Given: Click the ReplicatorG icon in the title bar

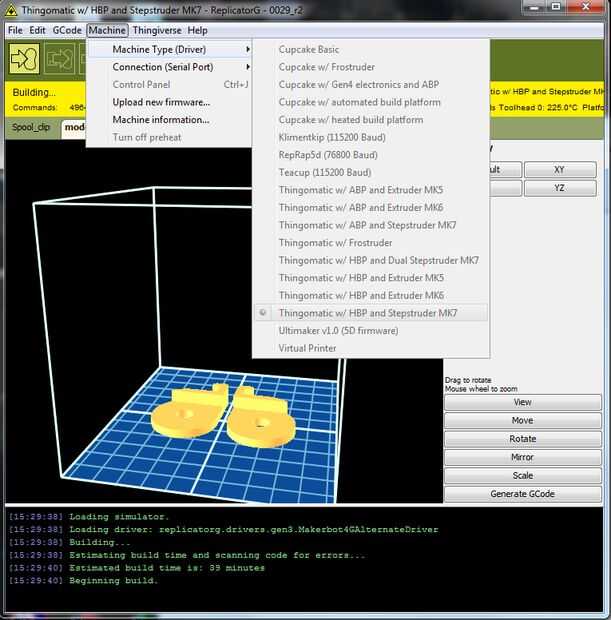Looking at the screenshot, I should 11,10.
